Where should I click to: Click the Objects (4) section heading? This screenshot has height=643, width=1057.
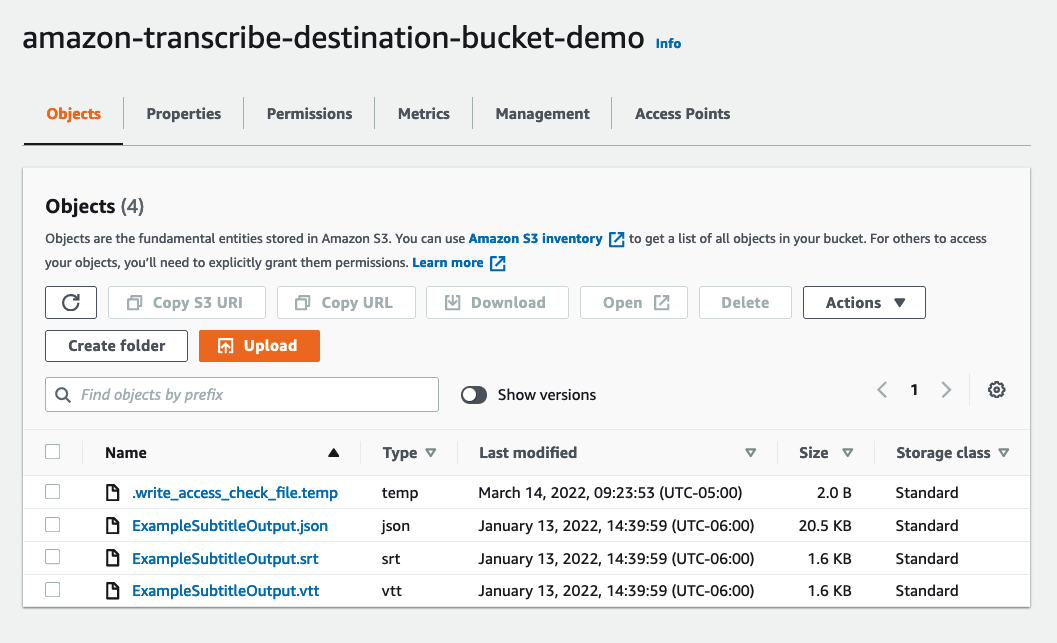[x=94, y=206]
